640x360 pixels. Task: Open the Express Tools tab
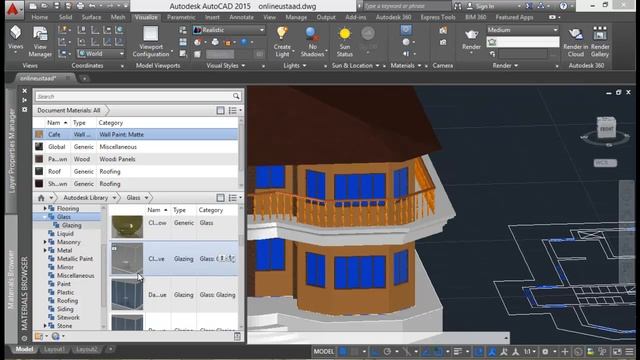pos(438,17)
